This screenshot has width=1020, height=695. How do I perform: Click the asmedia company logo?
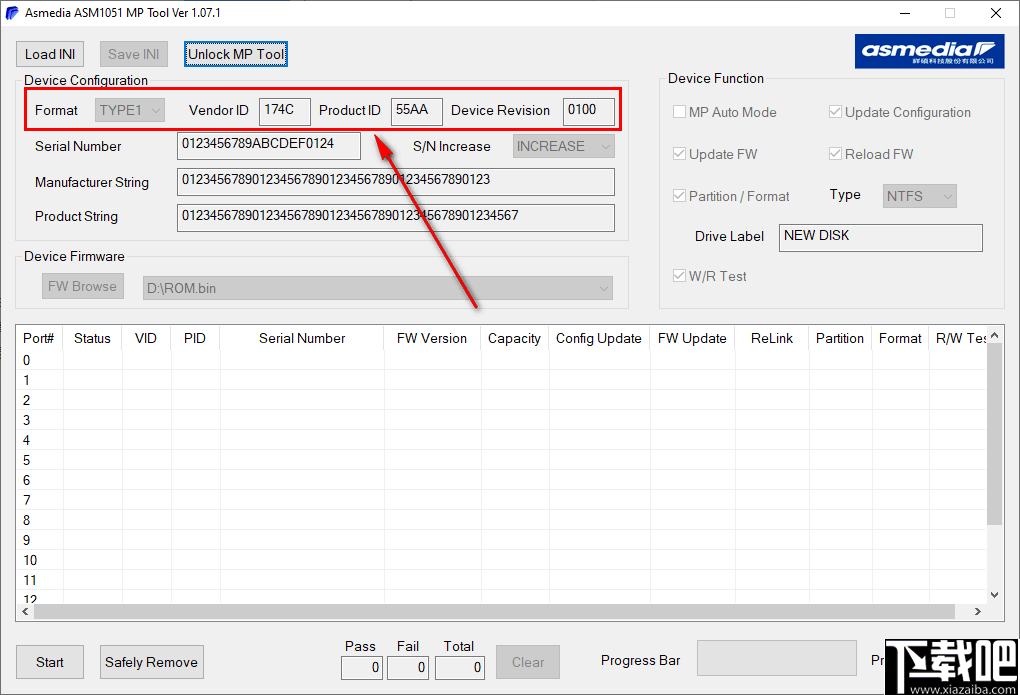[928, 51]
